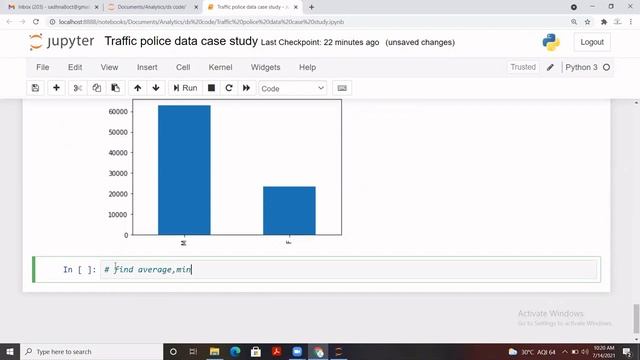Switch to the Documents/Analytics browser tab
Screen dimensions: 640x360
(151, 7)
